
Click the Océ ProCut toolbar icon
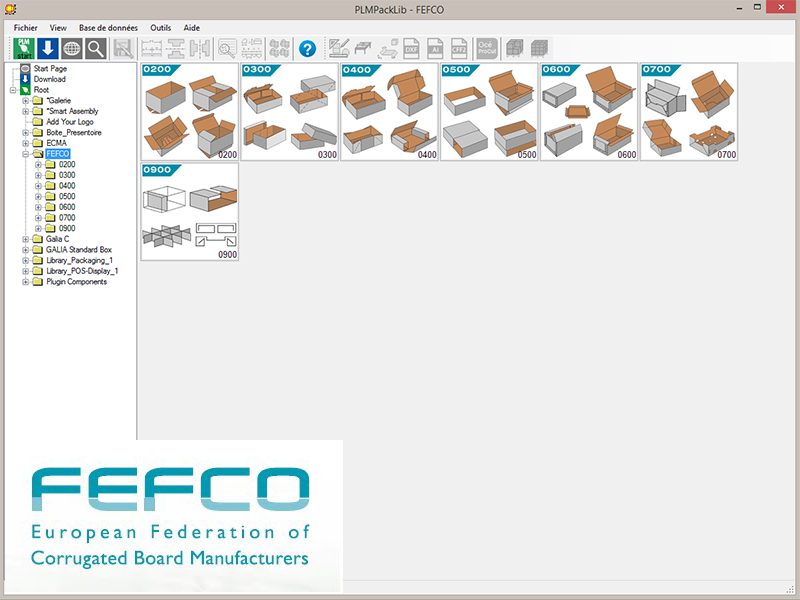(x=487, y=48)
